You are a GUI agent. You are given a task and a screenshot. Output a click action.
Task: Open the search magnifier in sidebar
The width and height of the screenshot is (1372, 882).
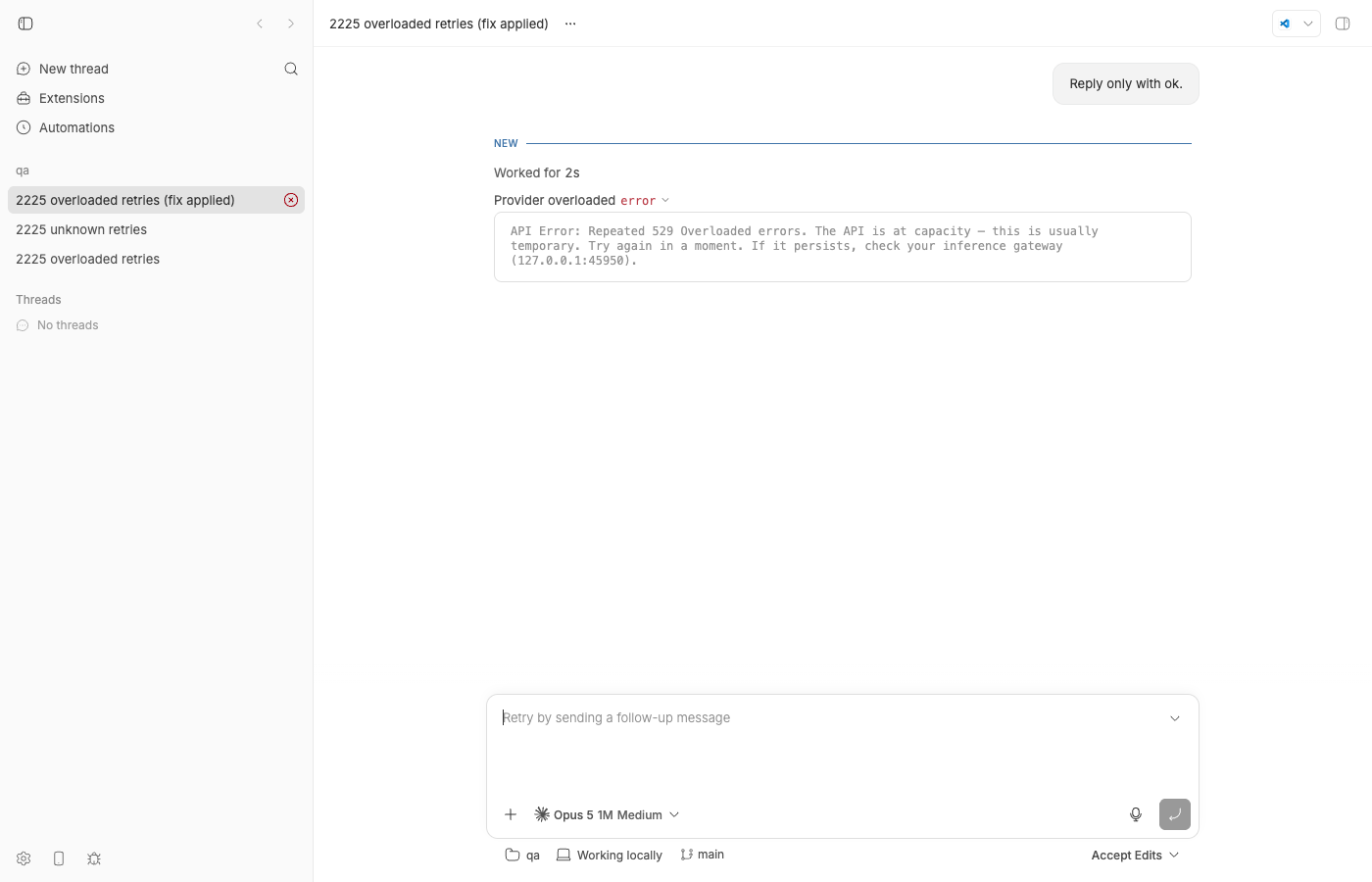[291, 69]
